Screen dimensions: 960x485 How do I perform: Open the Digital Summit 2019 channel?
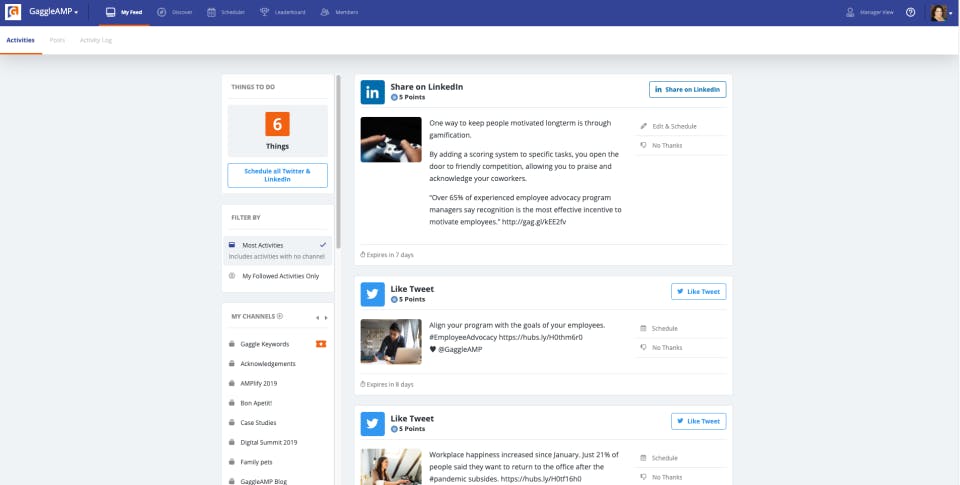coord(269,442)
